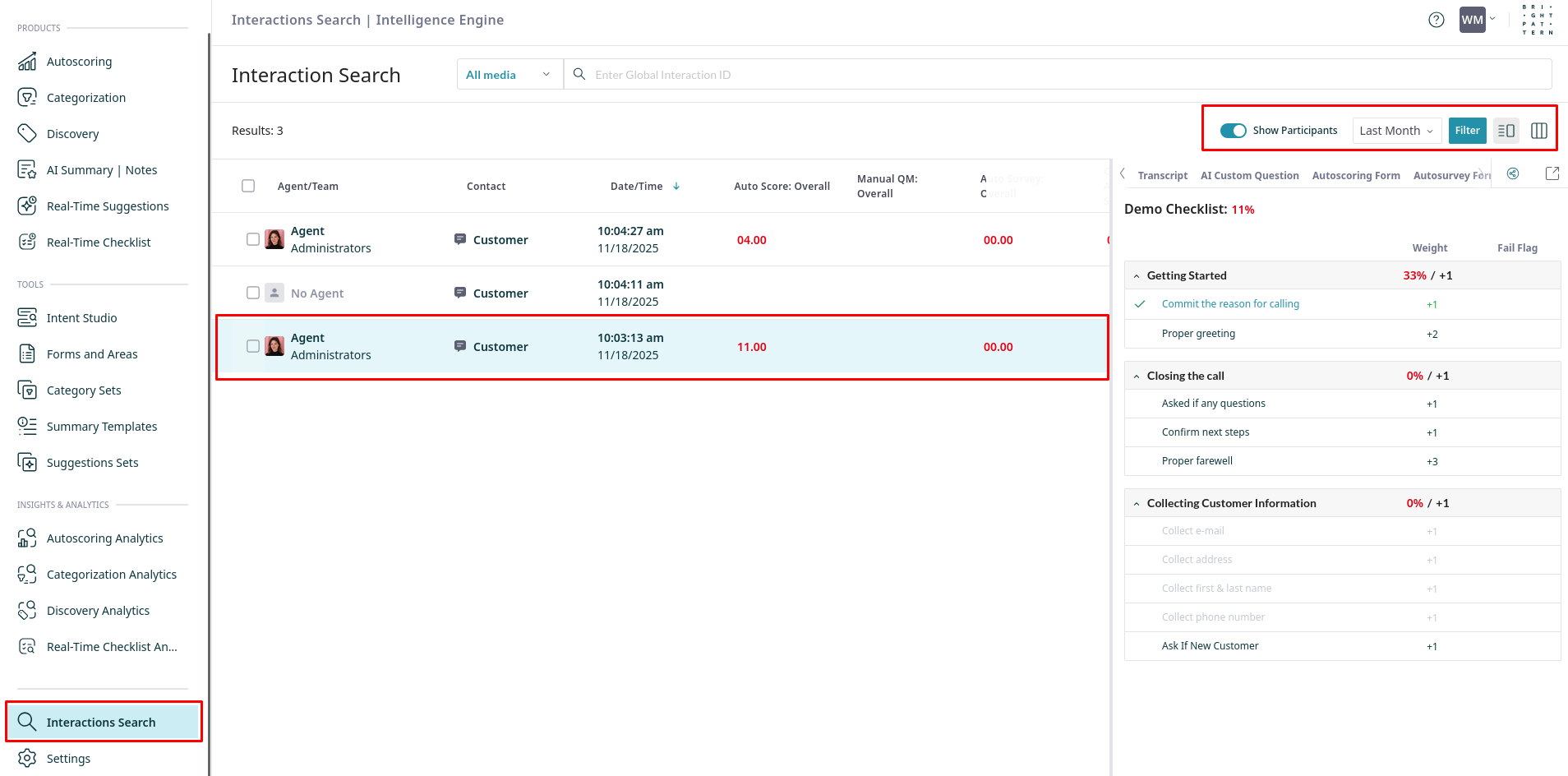The image size is (1568, 776).
Task: Open Discovery from the sidebar
Action: [72, 134]
